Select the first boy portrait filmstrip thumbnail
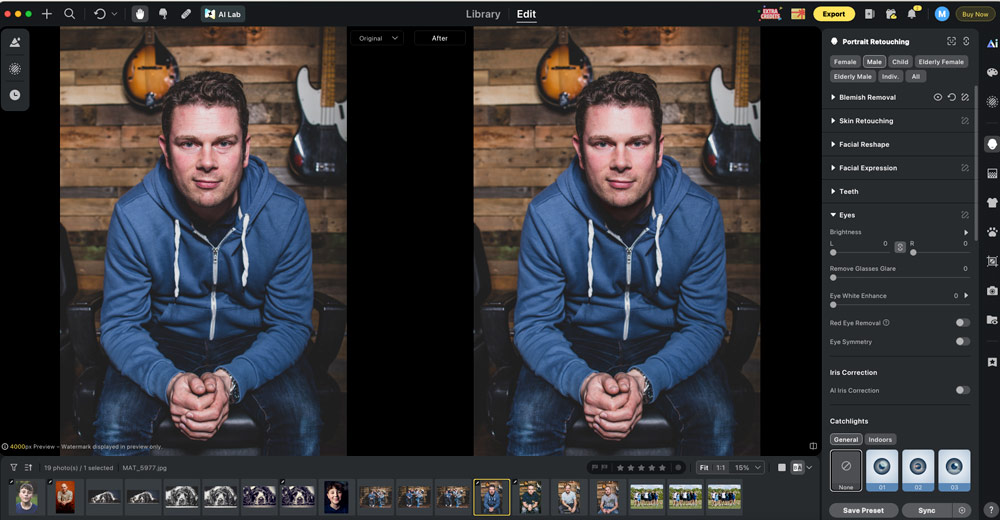This screenshot has width=1000, height=520. pyautogui.click(x=27, y=498)
